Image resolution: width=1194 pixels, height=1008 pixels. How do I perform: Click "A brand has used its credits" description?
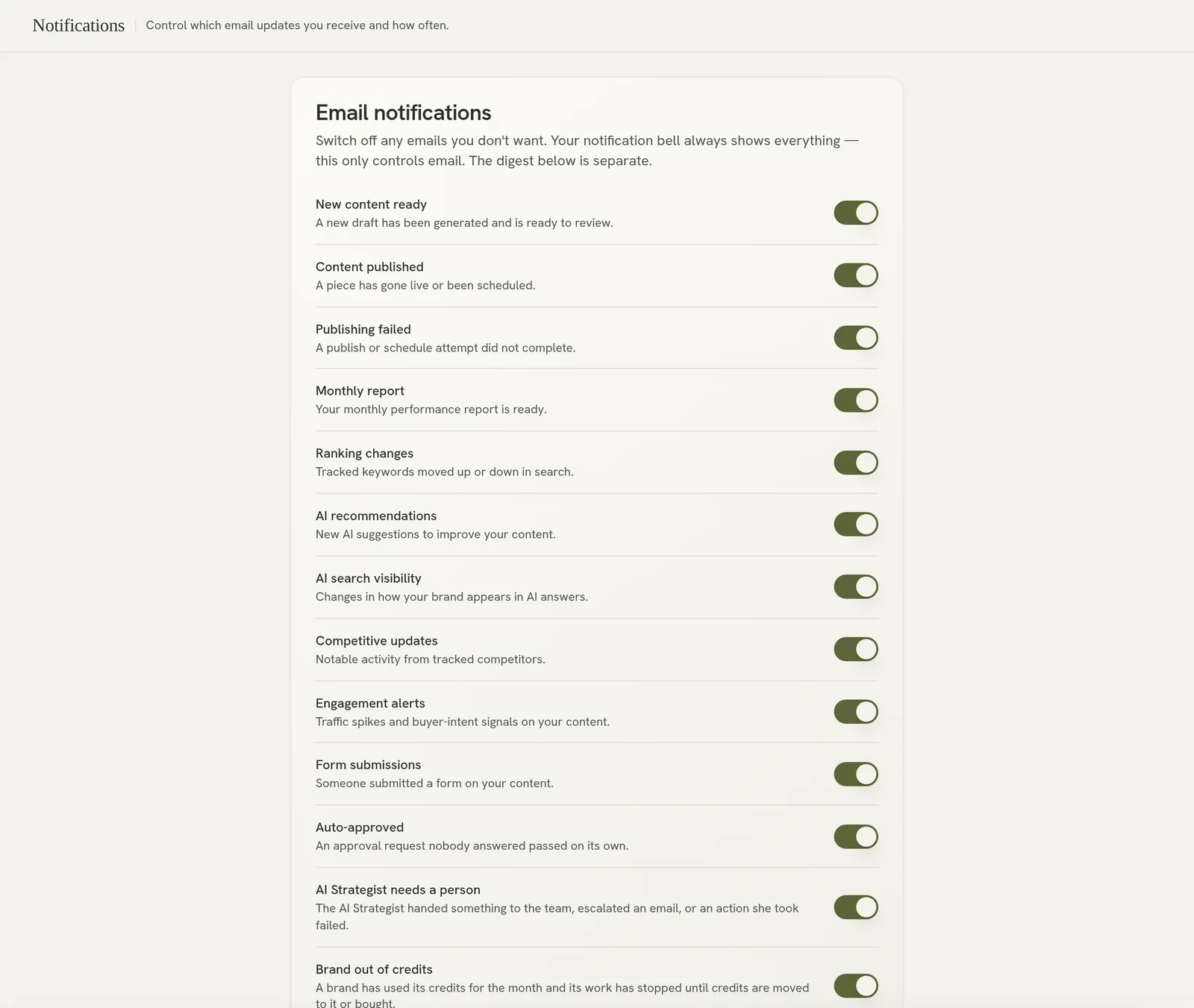click(x=563, y=996)
